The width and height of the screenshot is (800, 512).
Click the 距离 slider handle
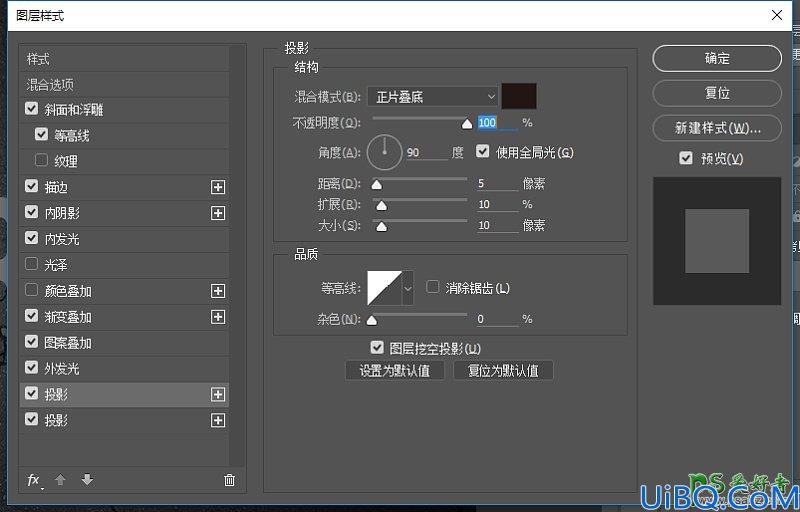(377, 185)
